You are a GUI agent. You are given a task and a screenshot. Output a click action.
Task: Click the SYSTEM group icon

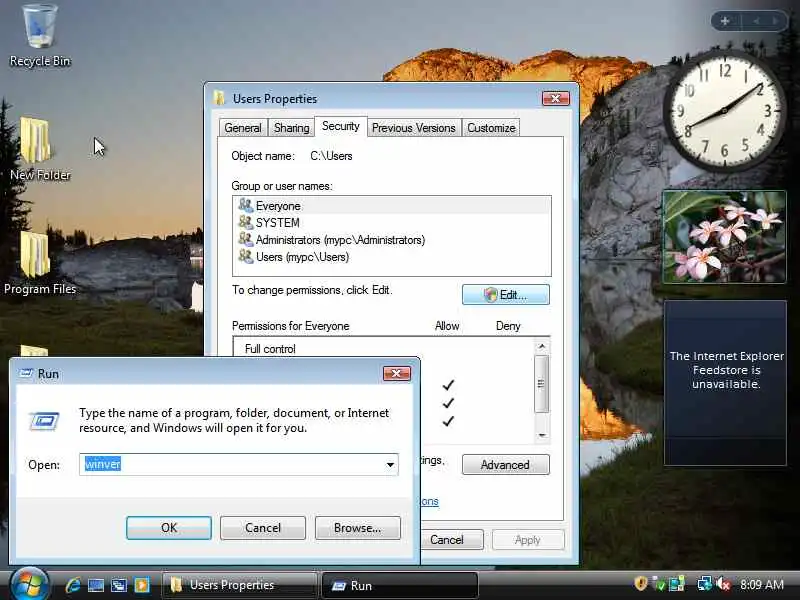tap(246, 222)
